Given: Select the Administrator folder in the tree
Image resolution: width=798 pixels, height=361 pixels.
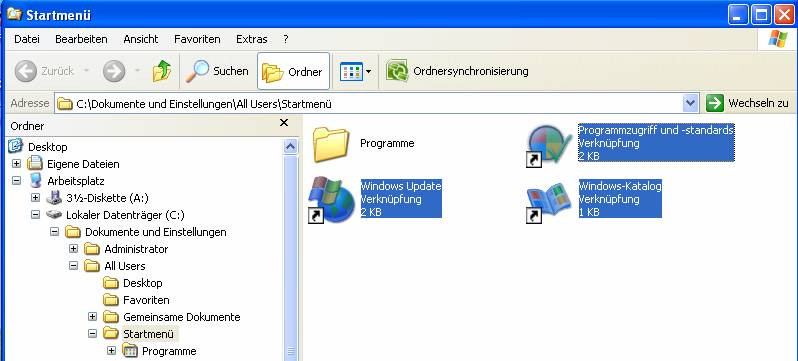Looking at the screenshot, I should [136, 249].
